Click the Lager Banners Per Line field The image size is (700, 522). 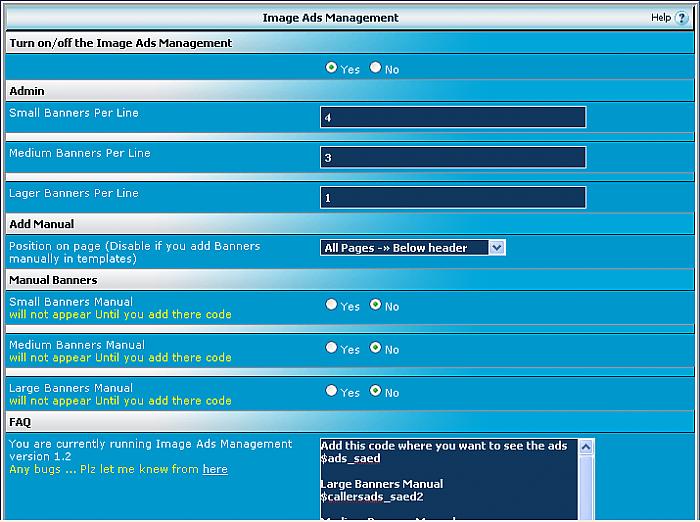453,197
